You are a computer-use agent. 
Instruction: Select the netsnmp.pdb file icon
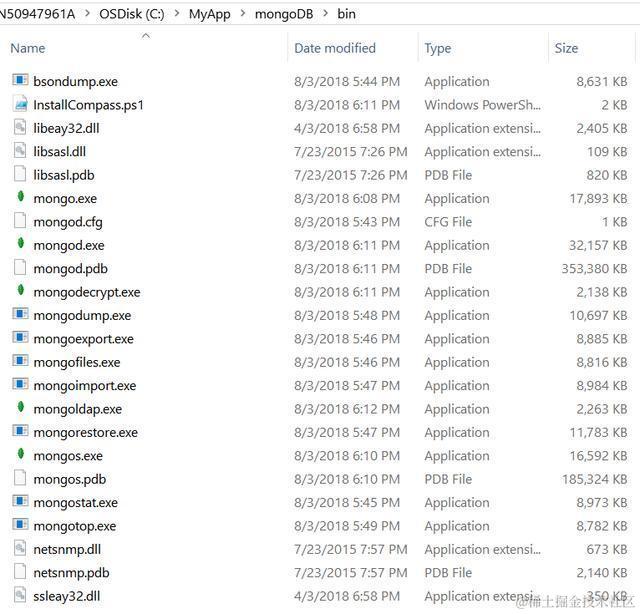pyautogui.click(x=20, y=571)
